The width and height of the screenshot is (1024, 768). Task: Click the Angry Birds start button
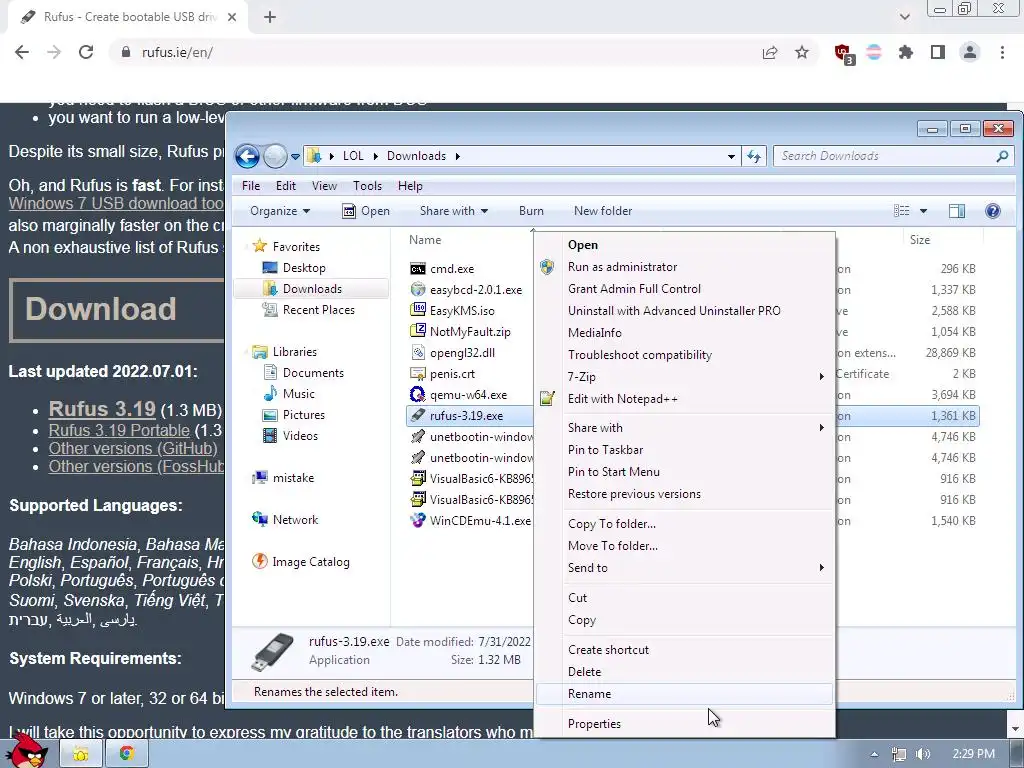(26, 751)
